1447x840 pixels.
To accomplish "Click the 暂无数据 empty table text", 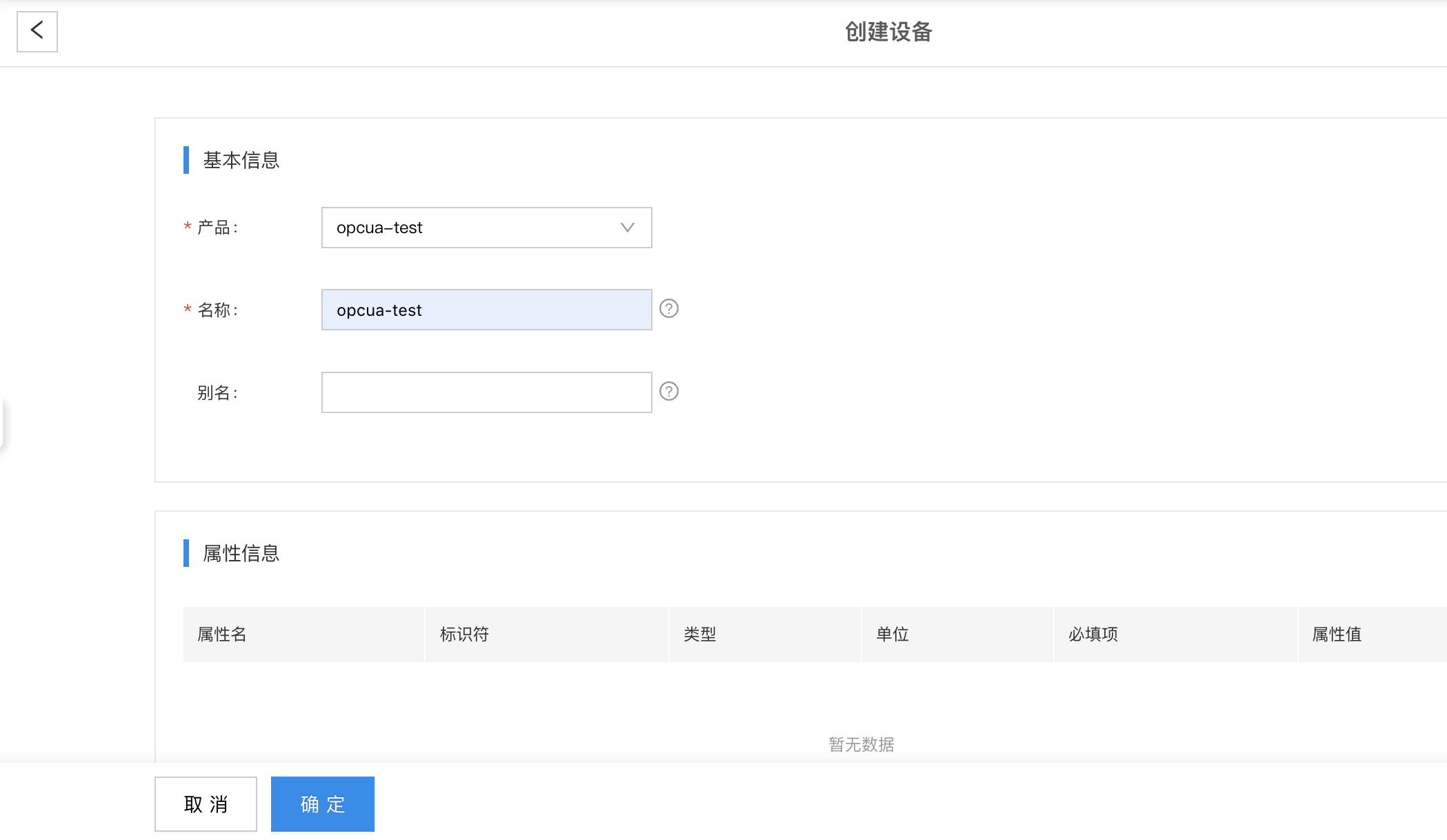I will (x=861, y=745).
